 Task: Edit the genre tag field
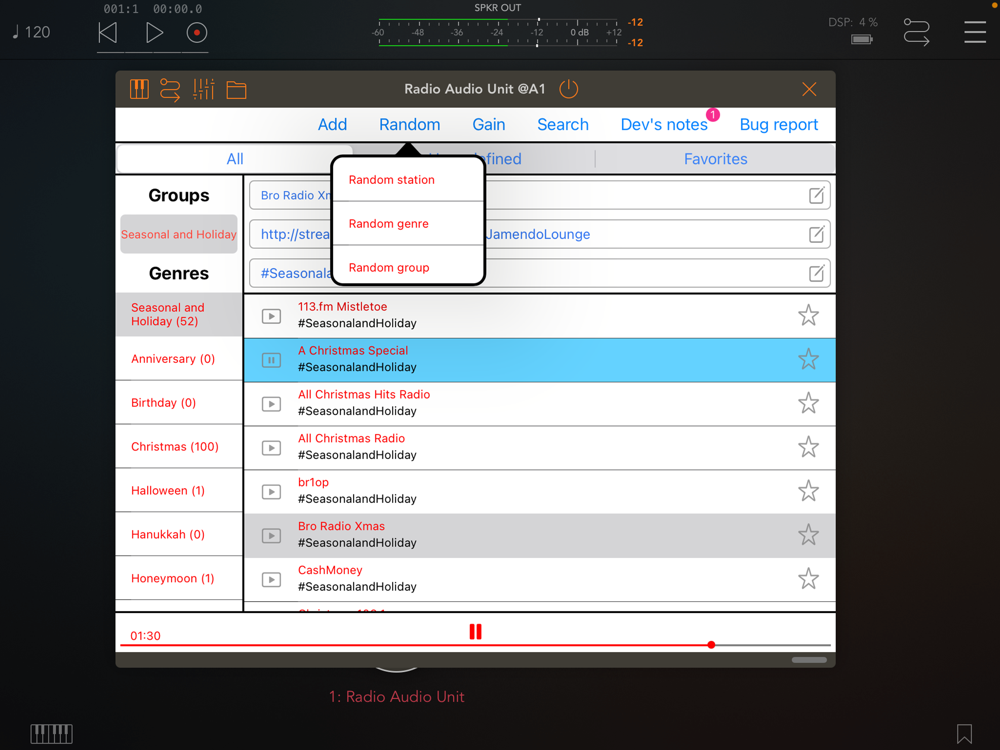point(816,274)
